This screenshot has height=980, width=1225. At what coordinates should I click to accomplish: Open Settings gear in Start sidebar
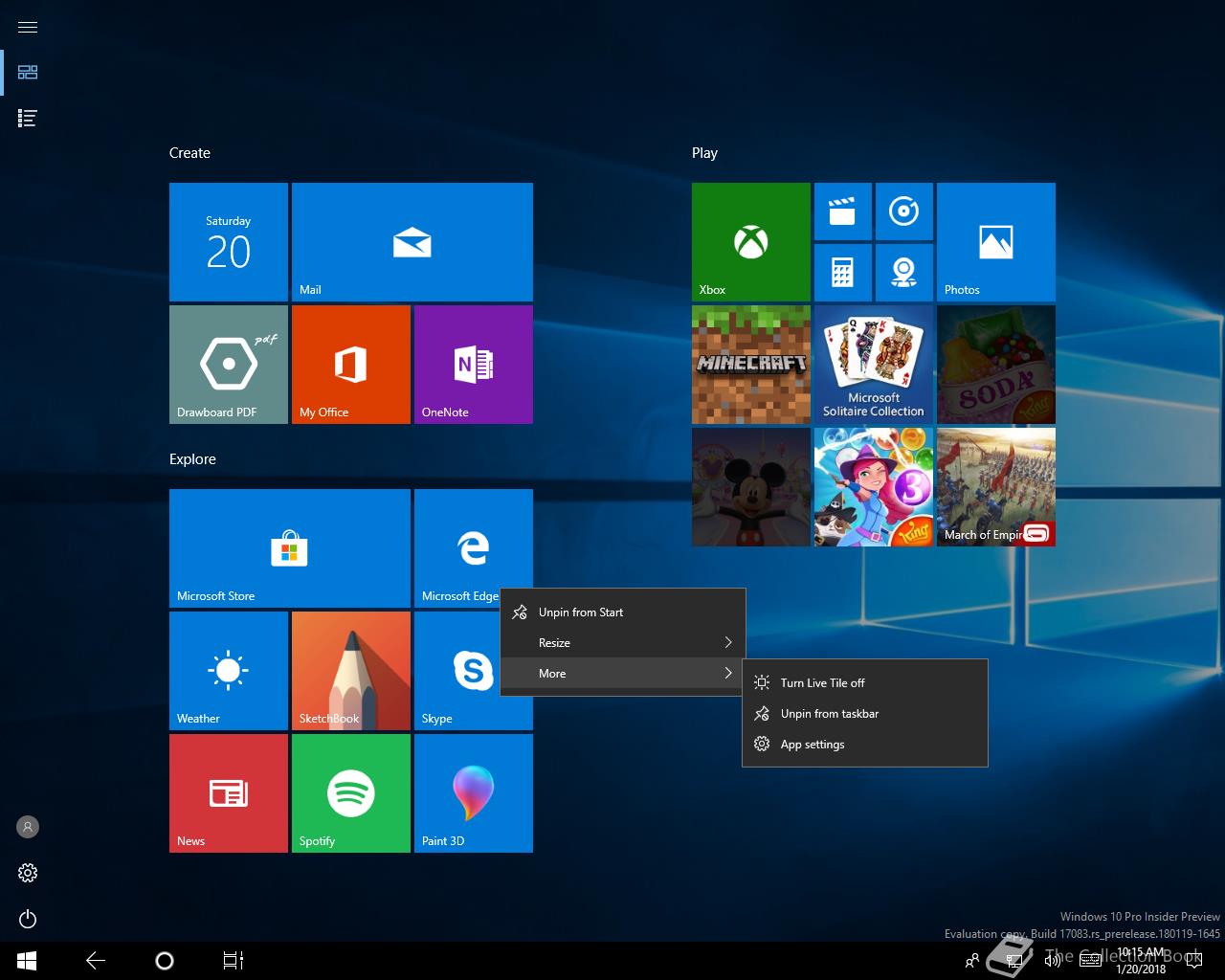[x=28, y=873]
